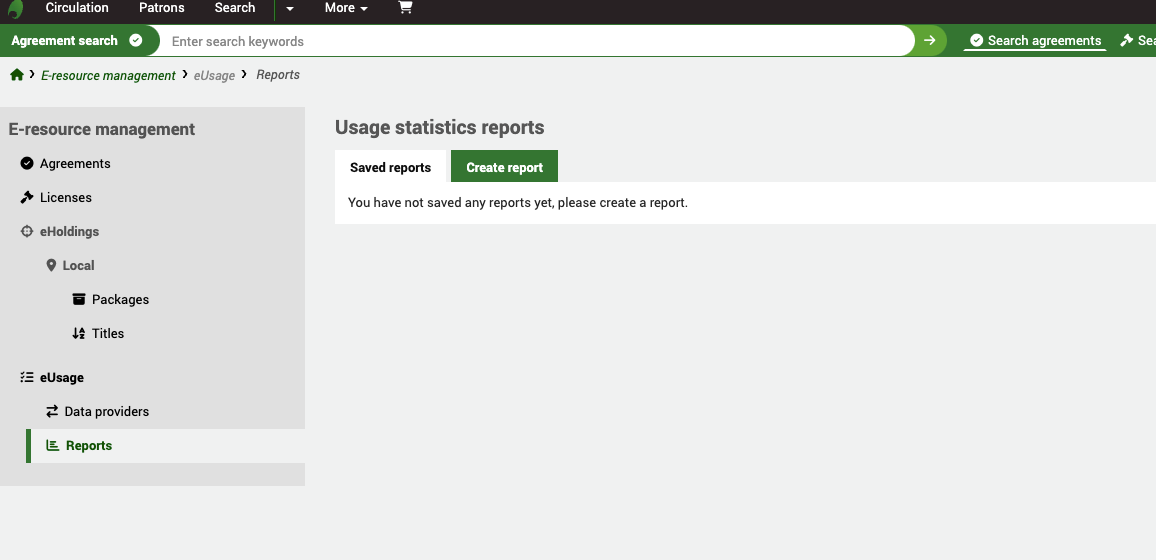The image size is (1156, 560).
Task: Go to the Patrons menu item
Action: (x=161, y=8)
